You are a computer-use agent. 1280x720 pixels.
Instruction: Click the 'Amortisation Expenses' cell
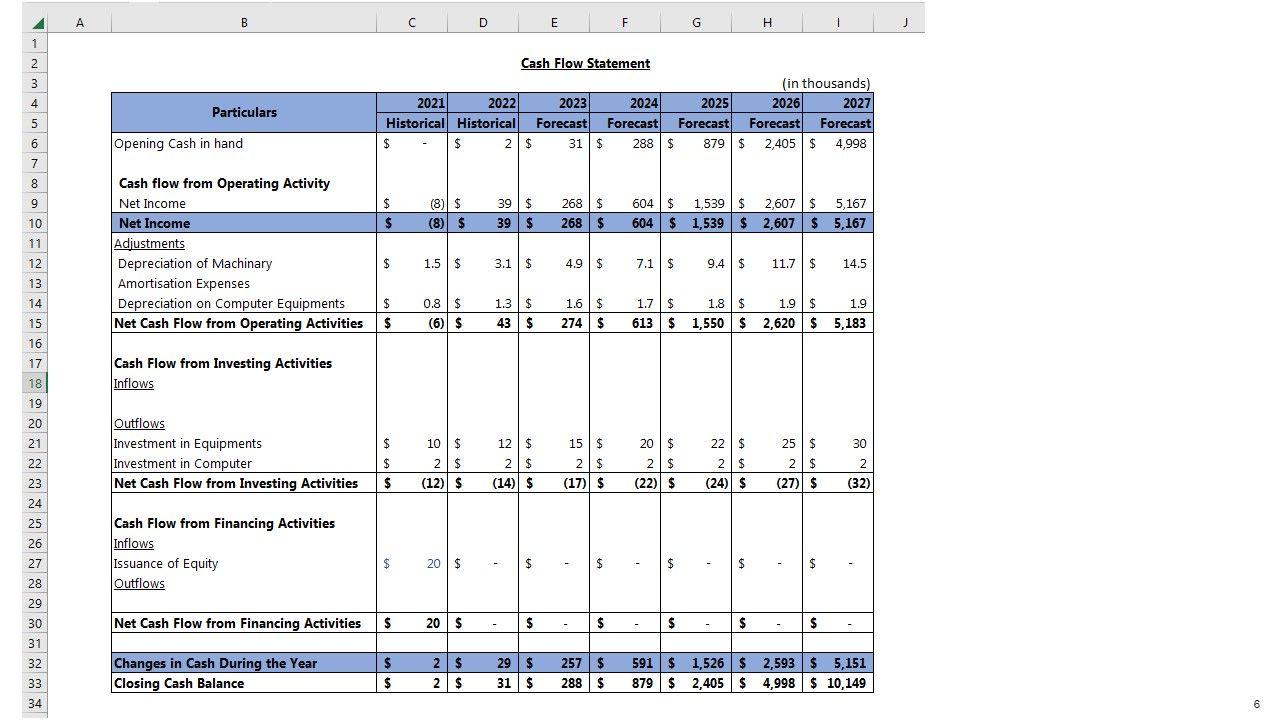click(x=184, y=283)
